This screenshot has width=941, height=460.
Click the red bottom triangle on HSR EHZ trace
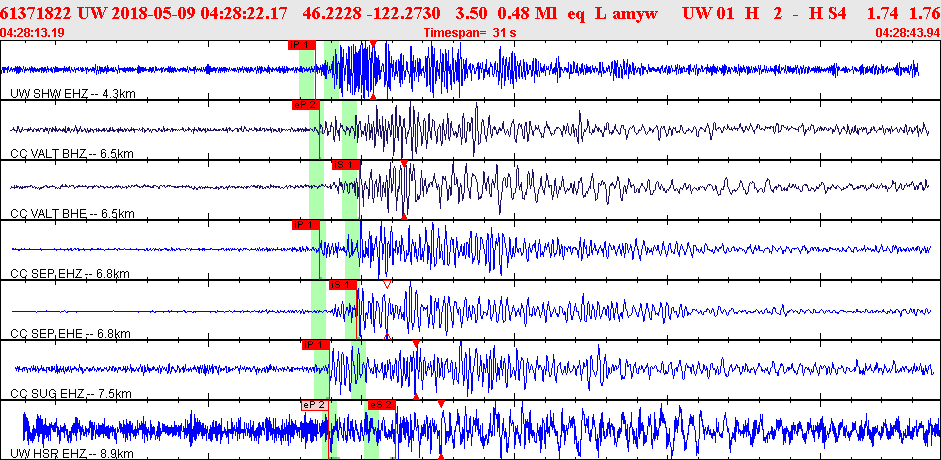[x=440, y=456]
